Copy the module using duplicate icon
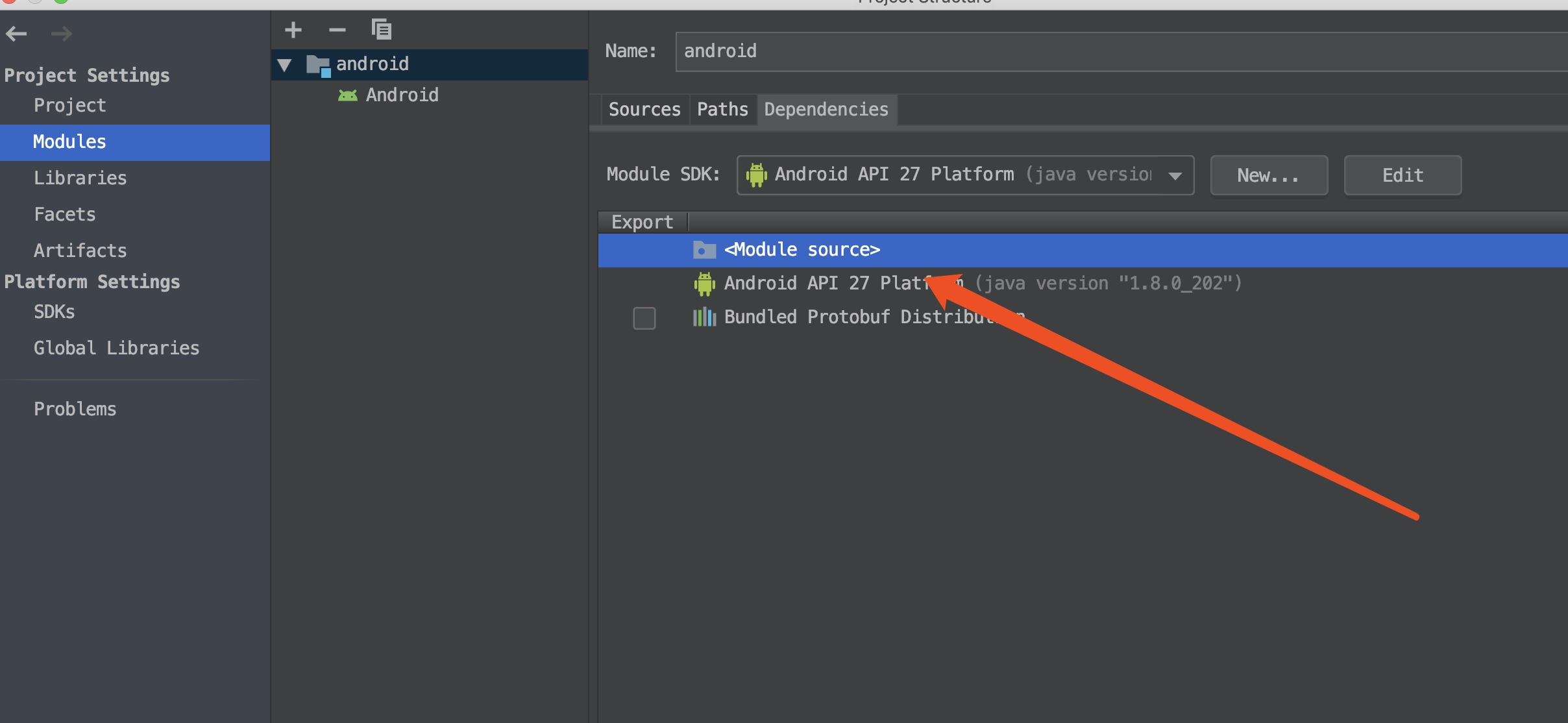 pos(382,29)
